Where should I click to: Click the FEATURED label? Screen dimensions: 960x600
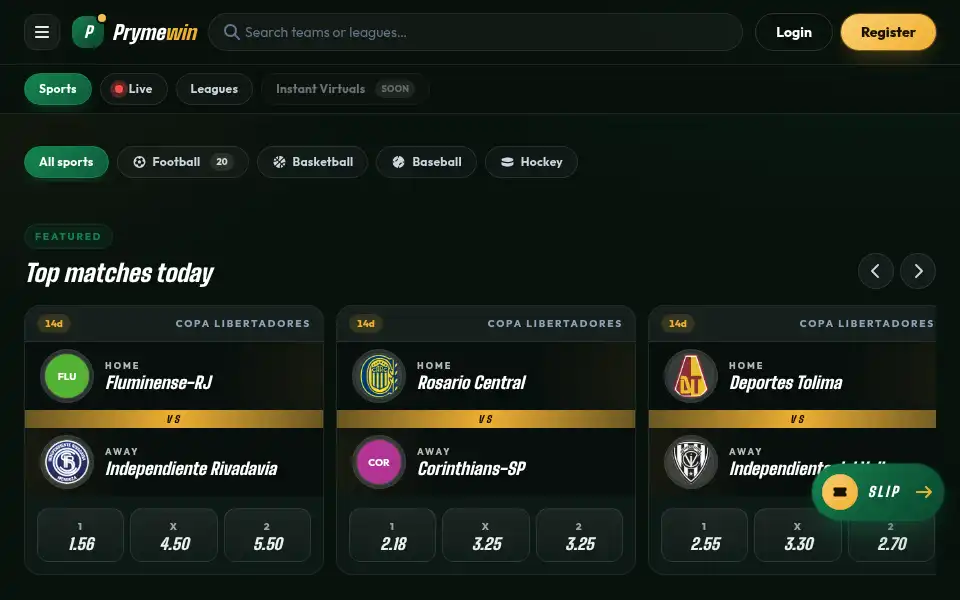click(68, 236)
